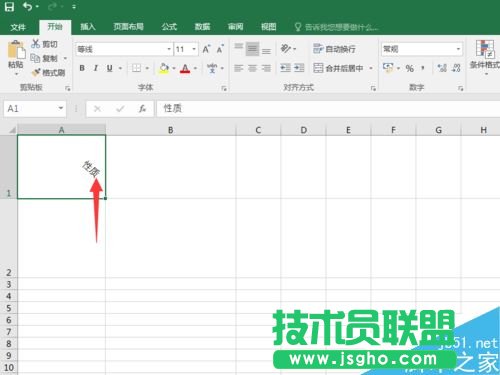Viewport: 500px width, 375px height.
Task: Click the Align Right icon
Action: [266, 68]
